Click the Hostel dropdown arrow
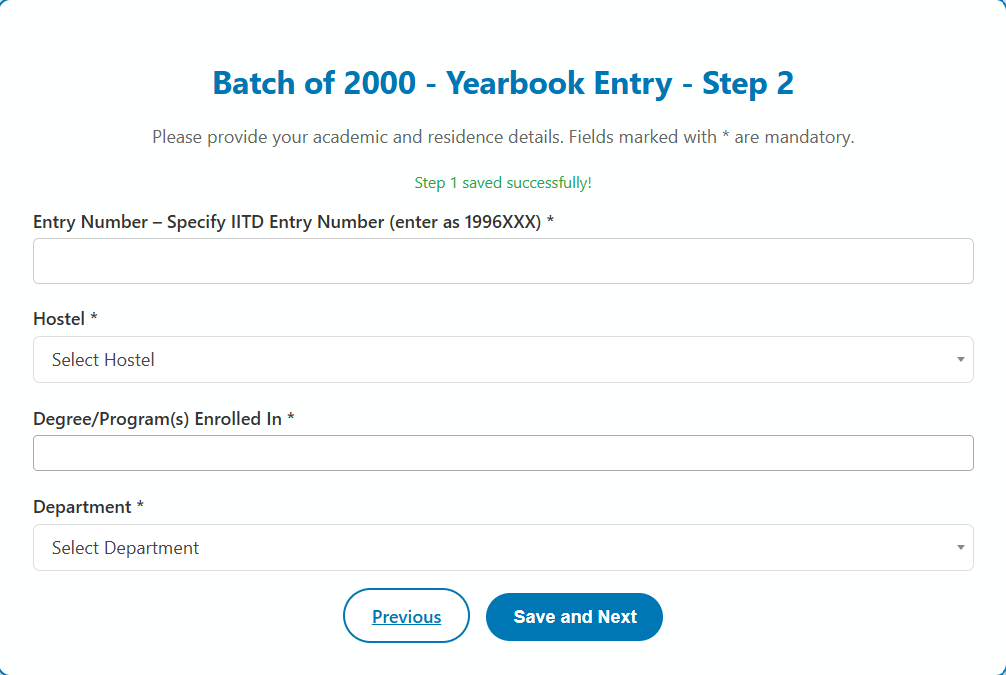Screen dimensions: 1006x675 point(960,360)
